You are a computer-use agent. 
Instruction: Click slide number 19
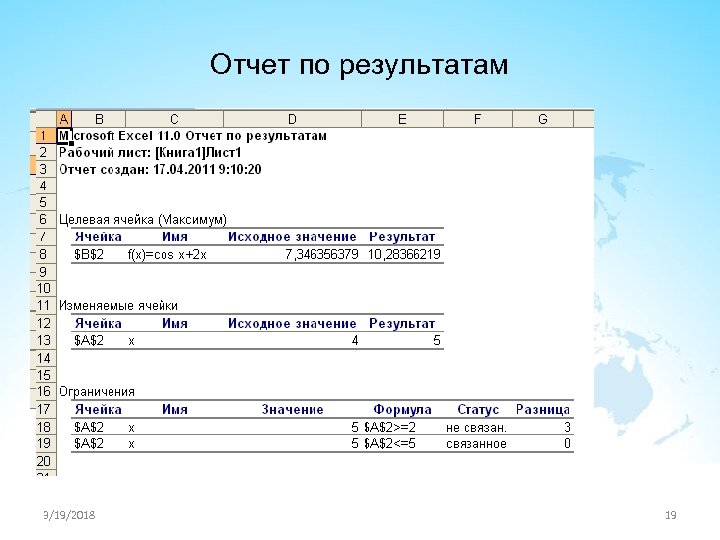pyautogui.click(x=670, y=515)
